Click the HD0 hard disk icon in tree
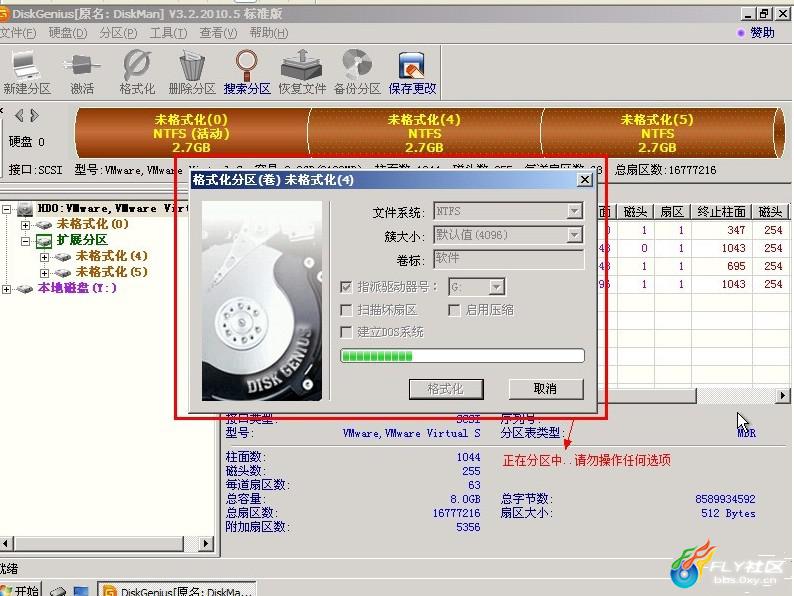Image resolution: width=794 pixels, height=596 pixels. click(24, 209)
